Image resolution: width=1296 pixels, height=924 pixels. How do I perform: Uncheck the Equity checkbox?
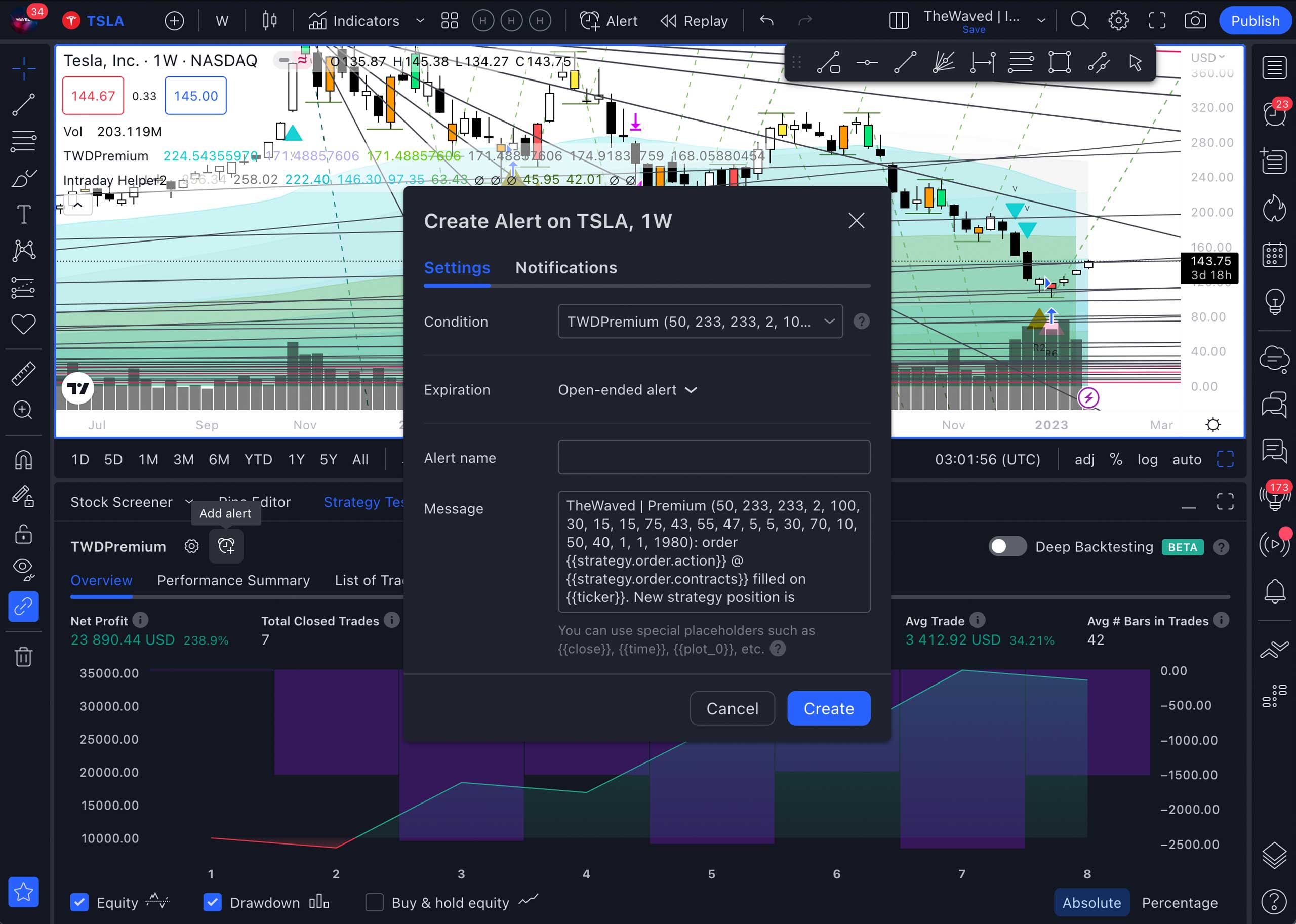pyautogui.click(x=79, y=902)
